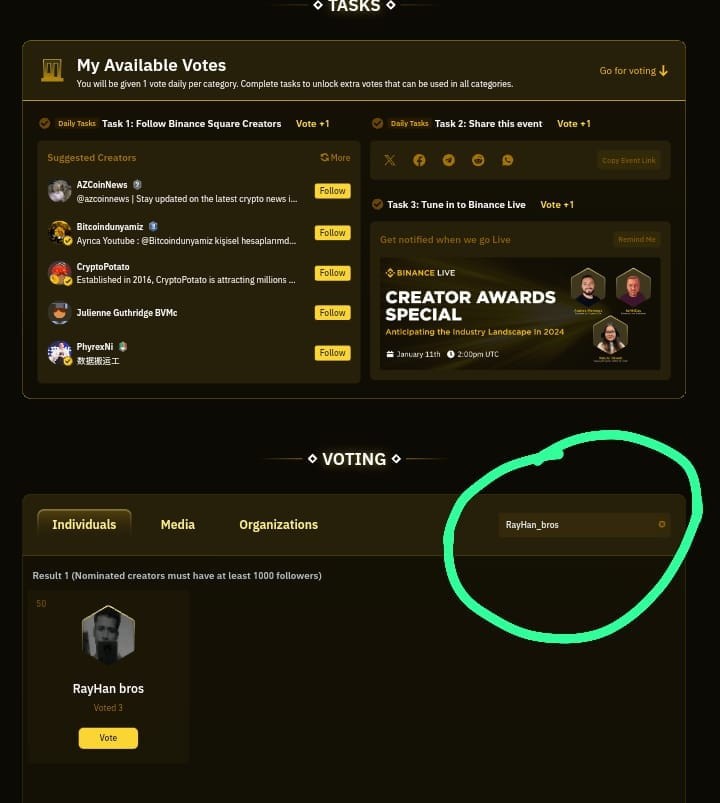720x803 pixels.
Task: Switch to the Media tab
Action: [178, 524]
